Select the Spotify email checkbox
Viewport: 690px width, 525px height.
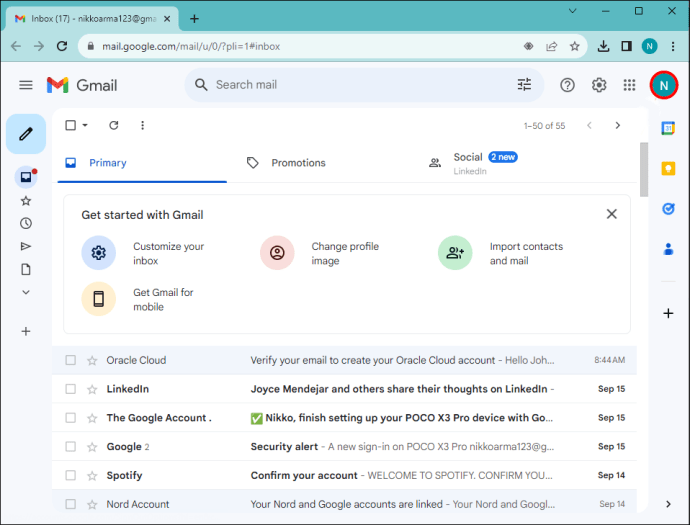[70, 476]
